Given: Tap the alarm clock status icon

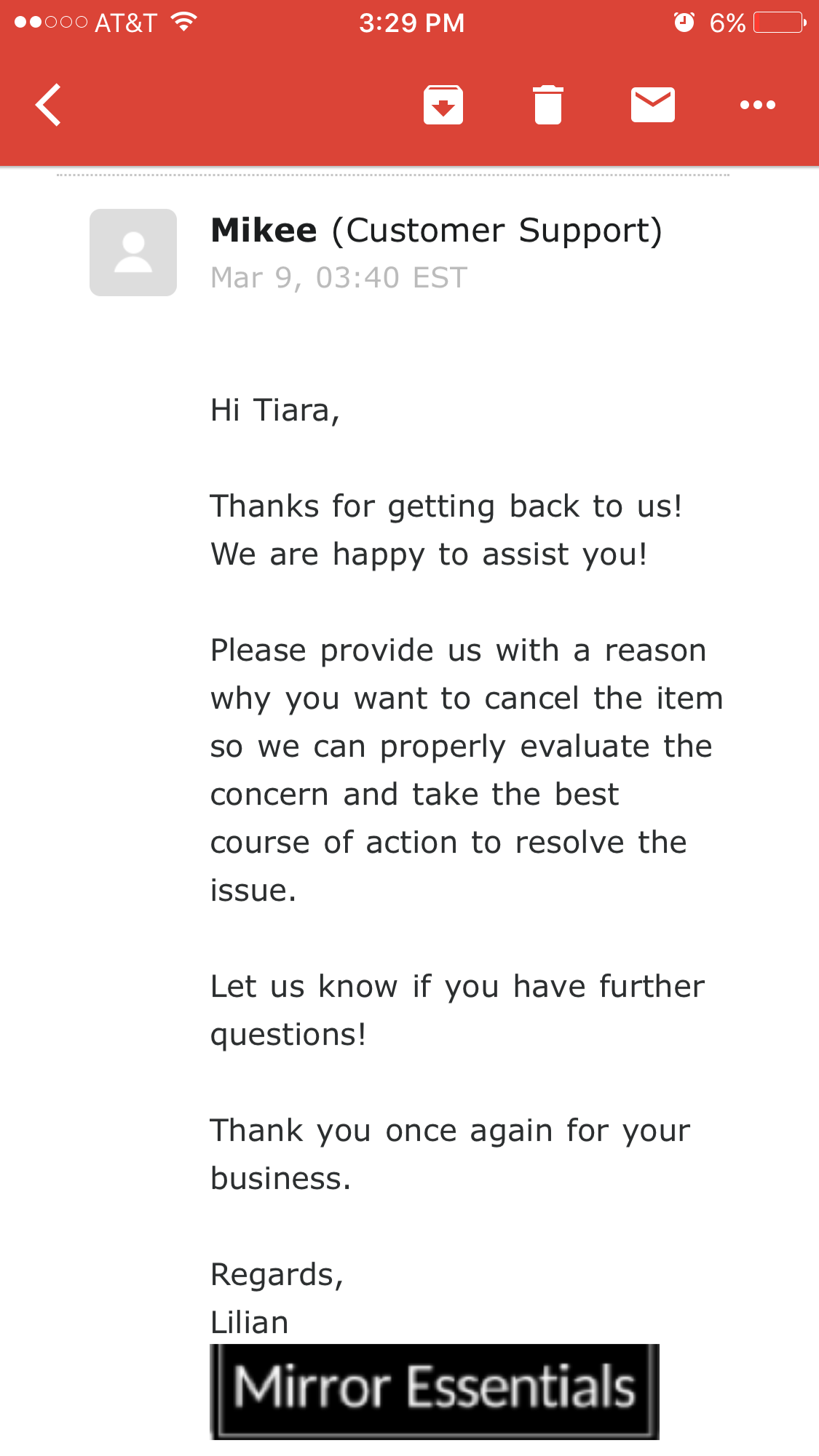Looking at the screenshot, I should pos(684,23).
